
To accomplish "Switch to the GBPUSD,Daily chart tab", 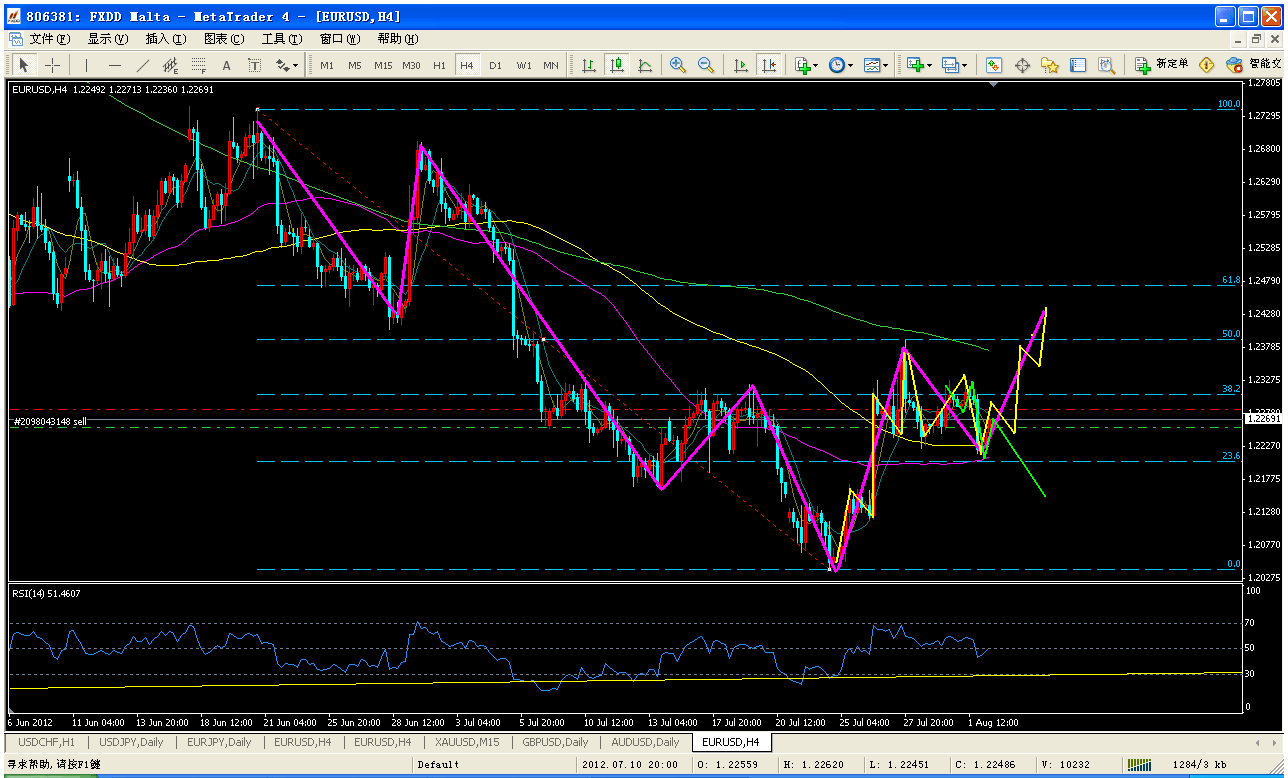I will tap(554, 742).
